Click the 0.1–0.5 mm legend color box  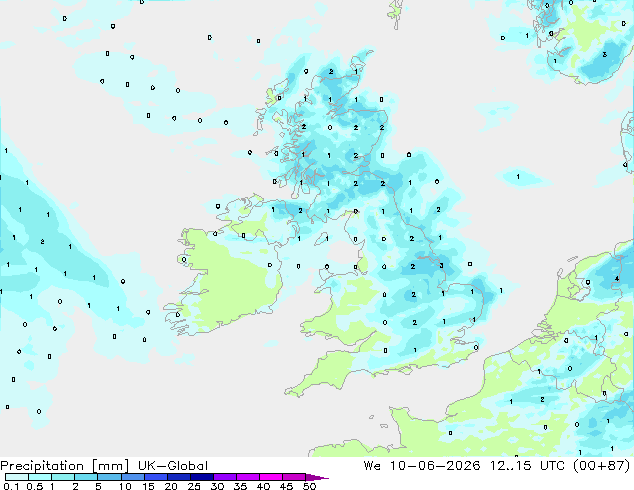pyautogui.click(x=17, y=477)
